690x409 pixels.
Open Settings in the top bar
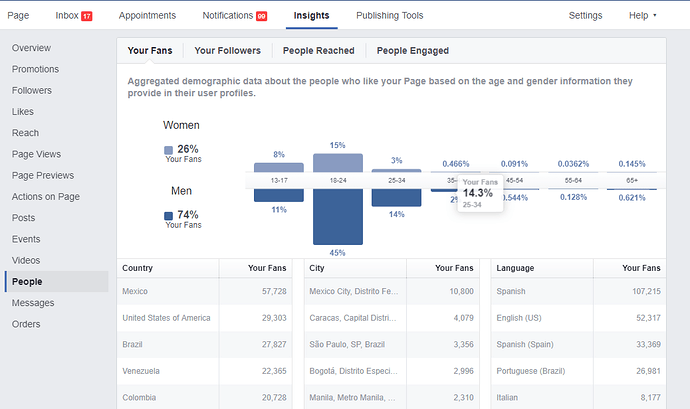pyautogui.click(x=585, y=15)
